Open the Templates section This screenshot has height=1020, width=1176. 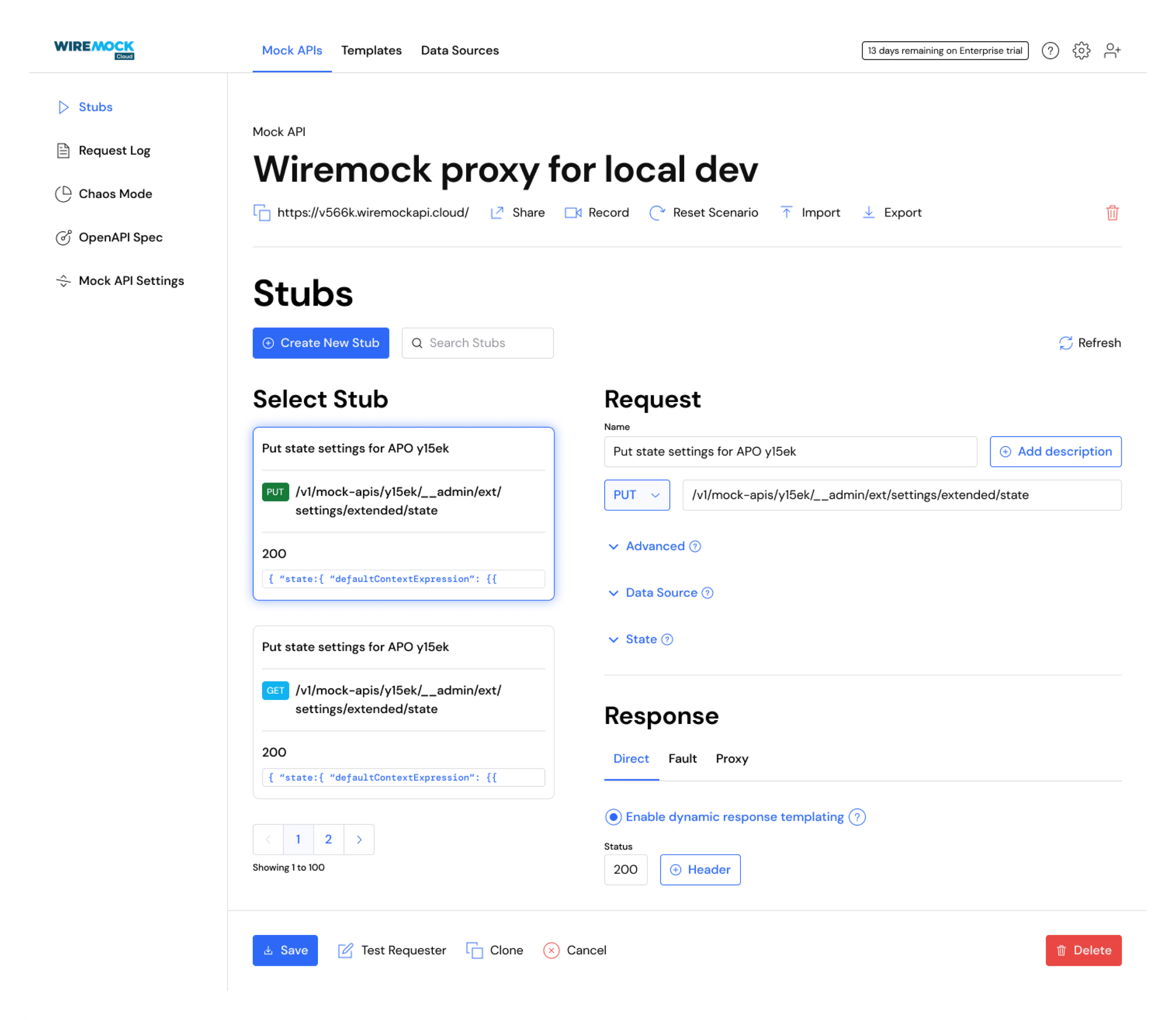tap(371, 50)
